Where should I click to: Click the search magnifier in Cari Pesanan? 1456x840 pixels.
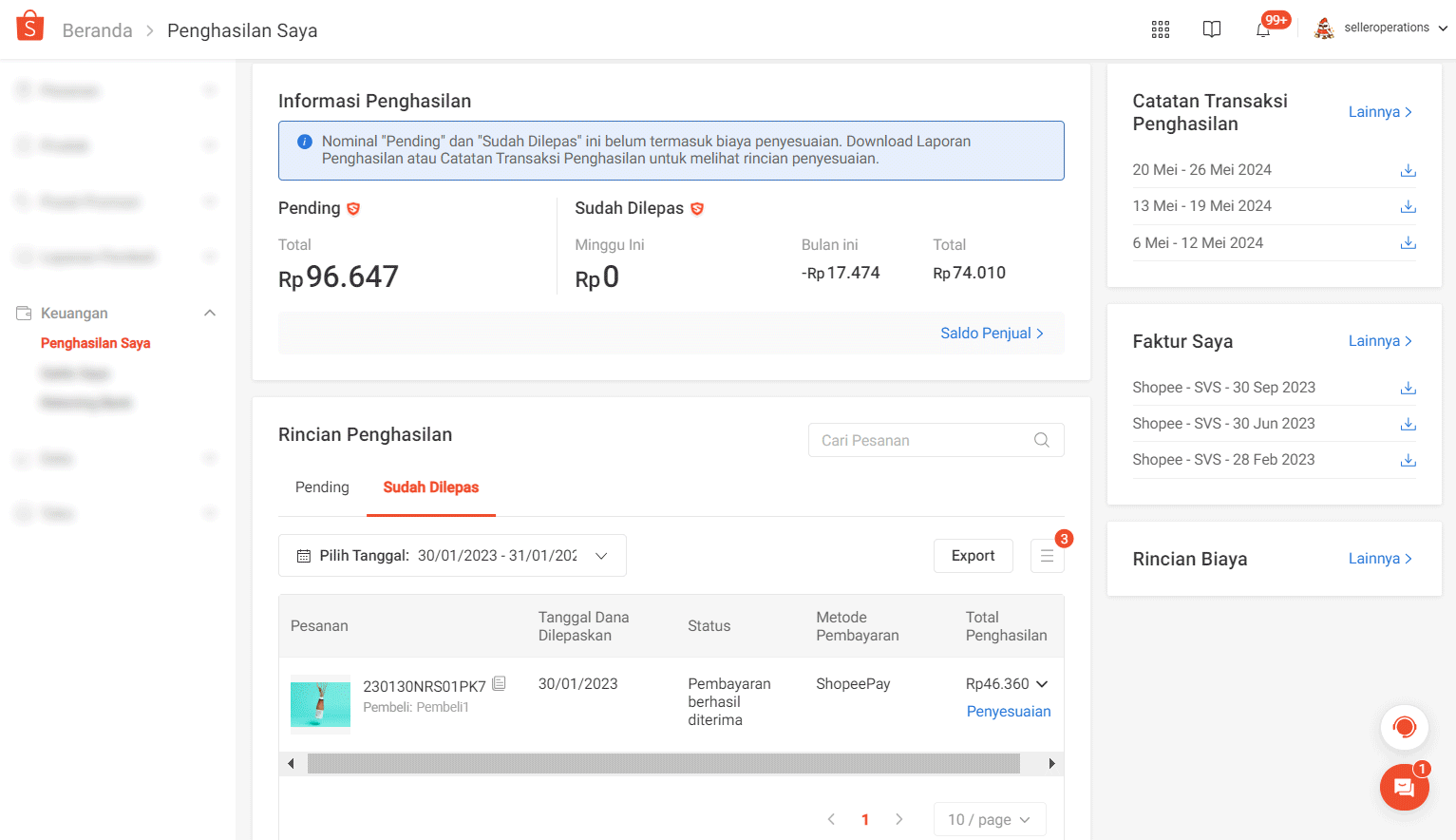(x=1041, y=440)
